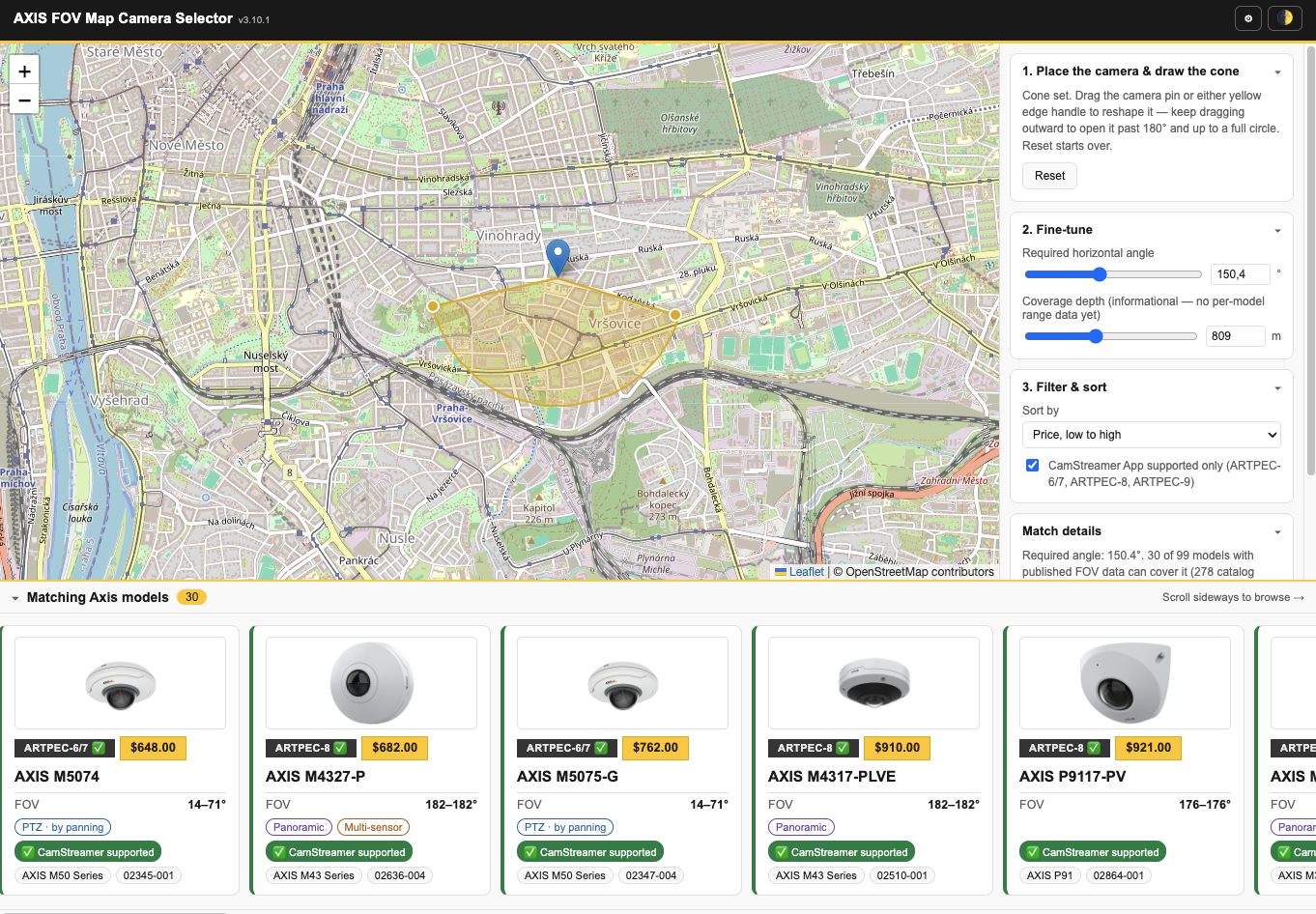Click the 'Scroll sideways to browse' hint
Image resolution: width=1316 pixels, height=914 pixels.
(1233, 598)
